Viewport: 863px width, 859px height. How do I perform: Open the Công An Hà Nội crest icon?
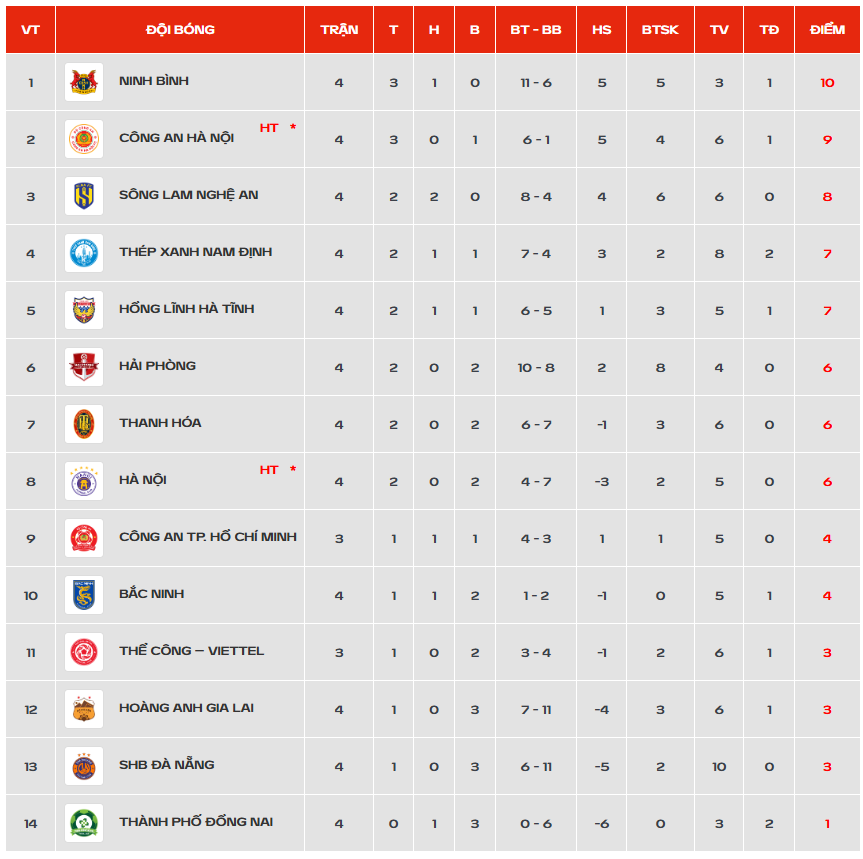[84, 139]
